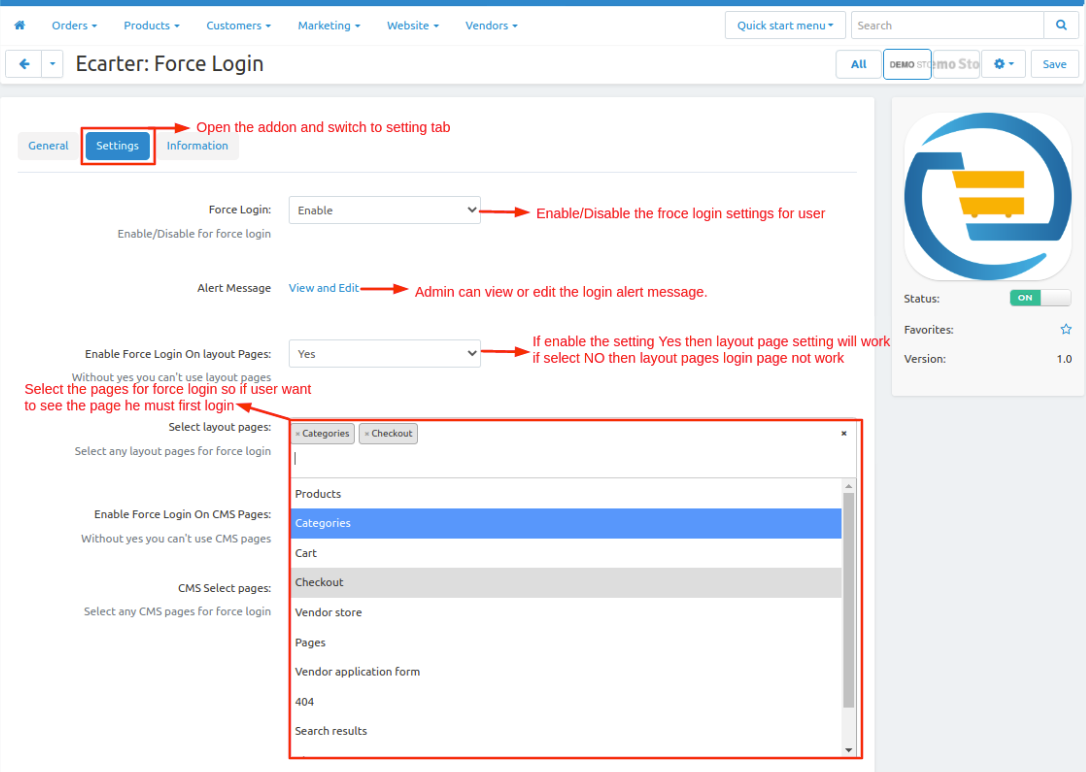Open Enable Force Login On layout Pages dropdown

(384, 353)
